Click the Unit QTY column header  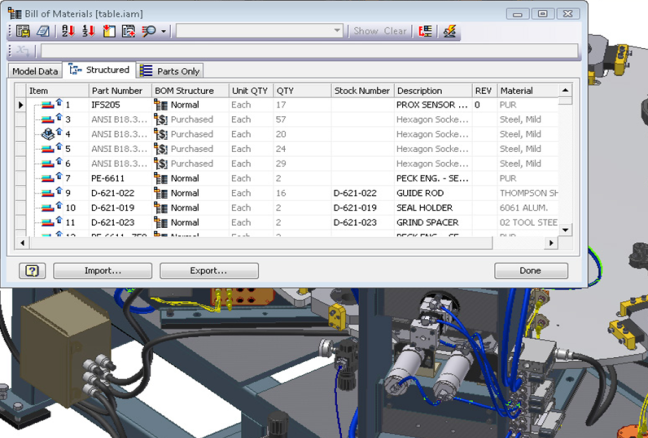coord(251,90)
